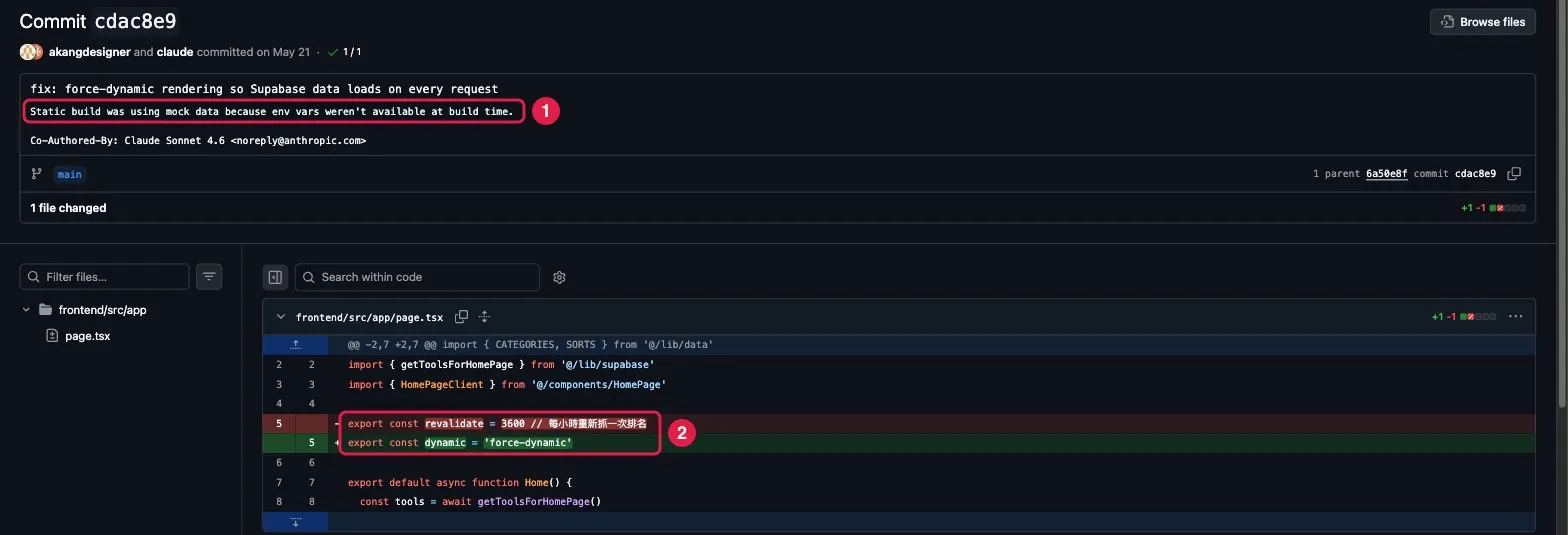The image size is (1568, 535).
Task: Click the git branch icon beside main
Action: (x=37, y=174)
